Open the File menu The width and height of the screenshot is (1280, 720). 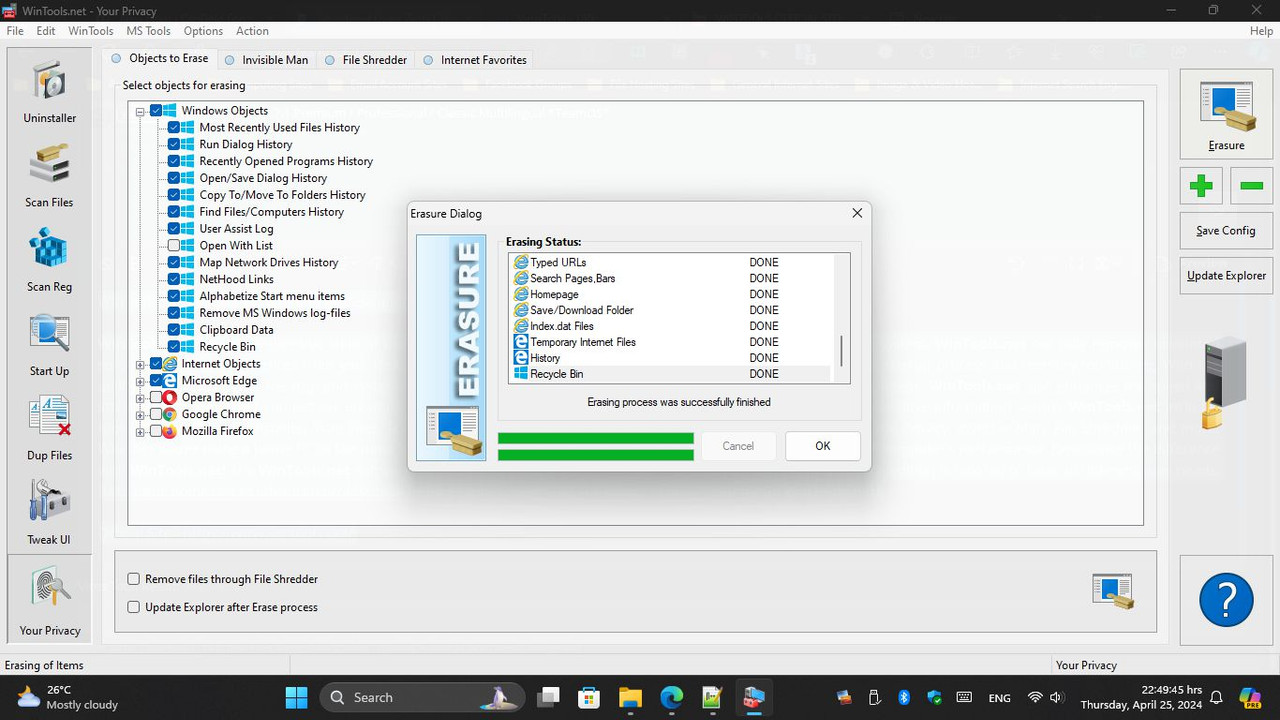pos(15,31)
